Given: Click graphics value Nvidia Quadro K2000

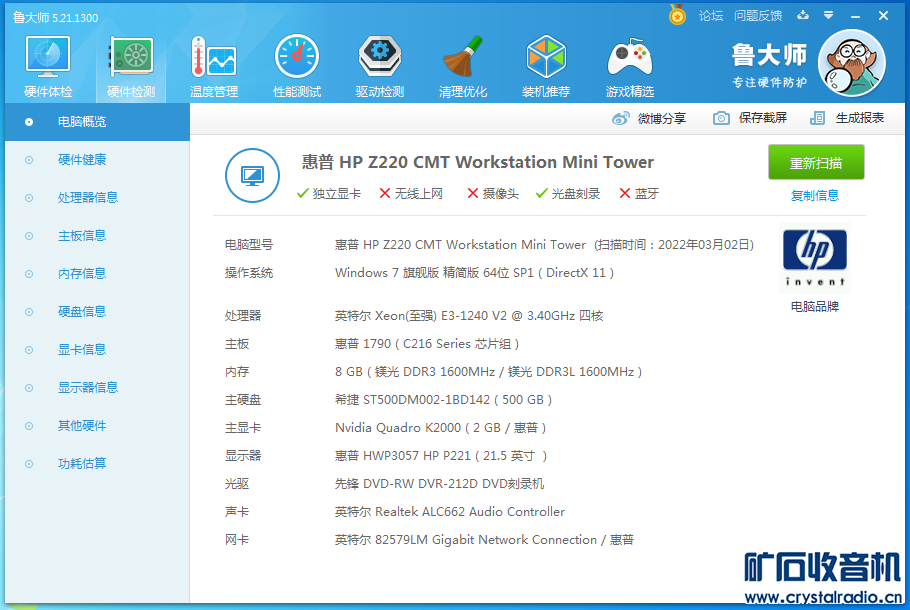Looking at the screenshot, I should tap(440, 428).
